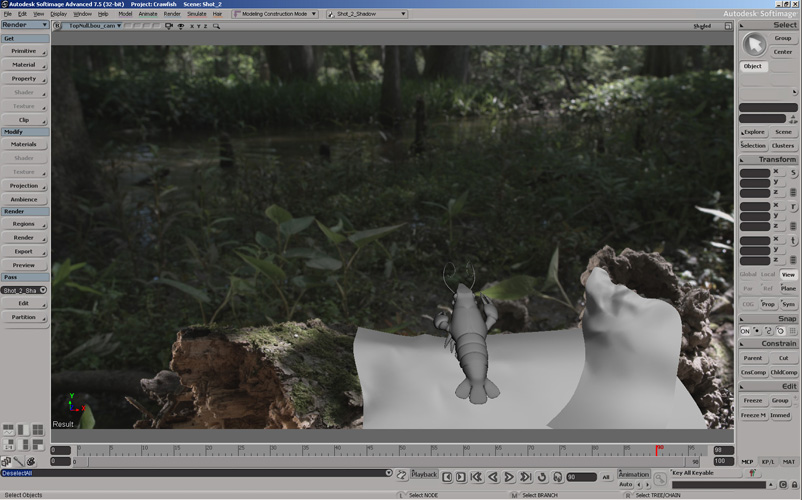Open the Hair menu

[217, 14]
